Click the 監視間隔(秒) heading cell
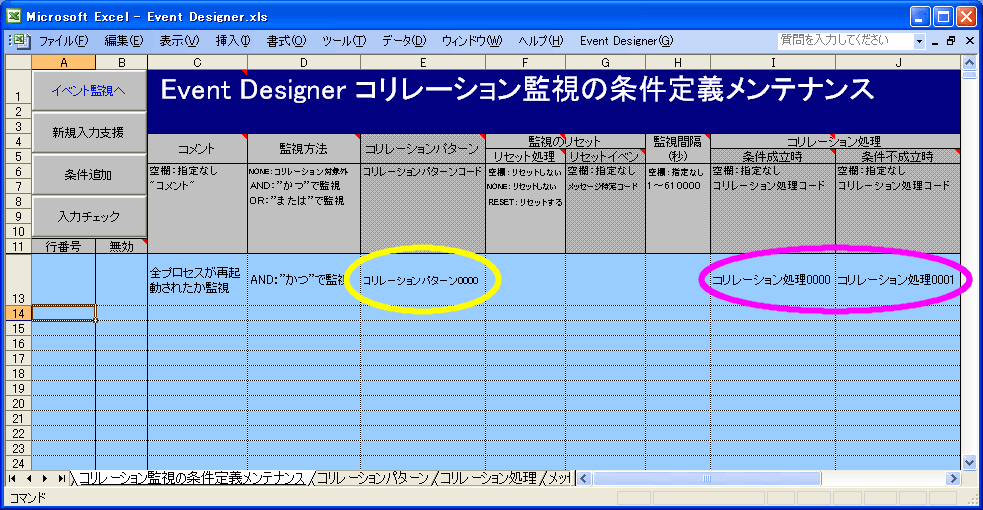The width and height of the screenshot is (983, 510). pos(678,149)
